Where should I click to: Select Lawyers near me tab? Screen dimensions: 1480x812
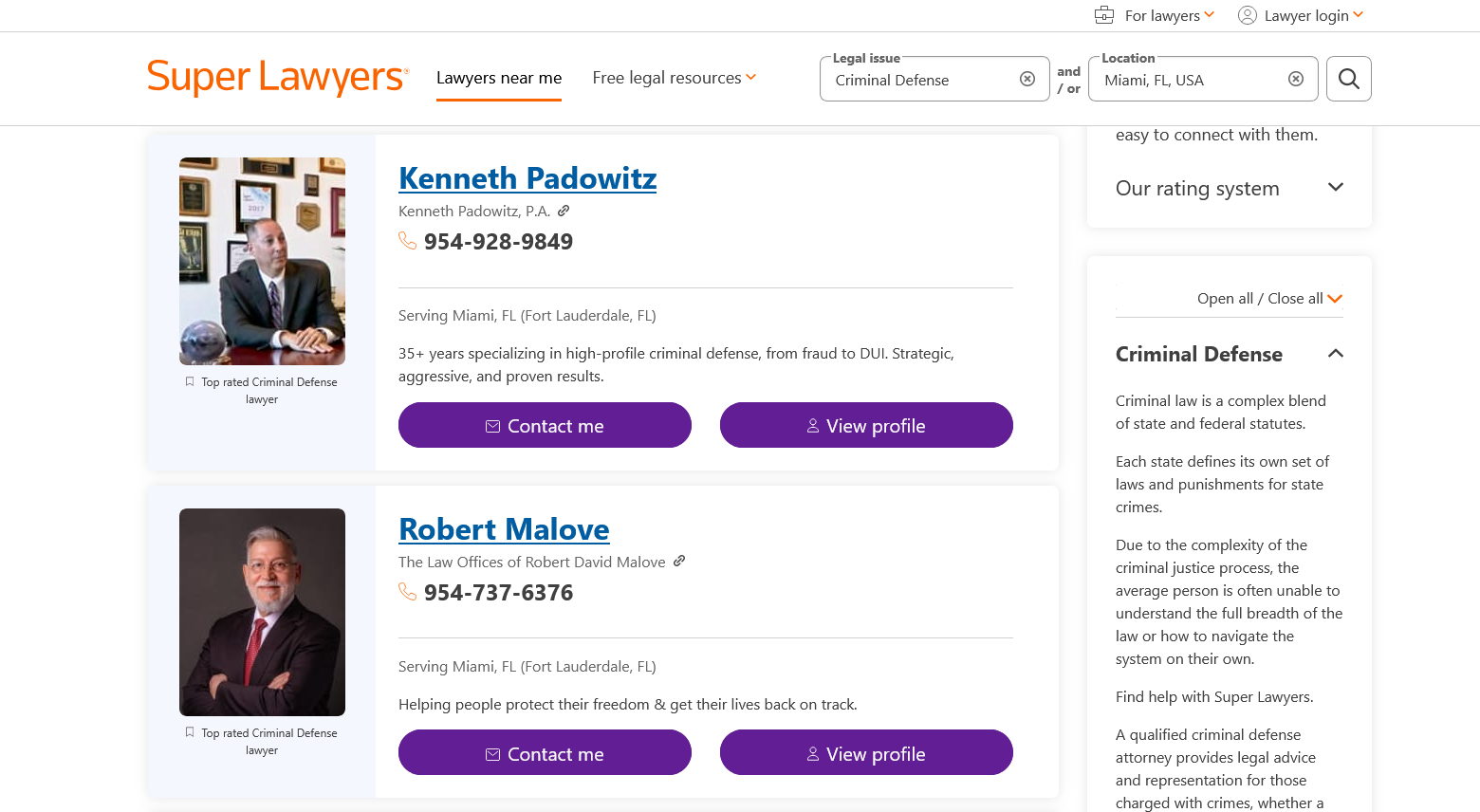(x=499, y=78)
